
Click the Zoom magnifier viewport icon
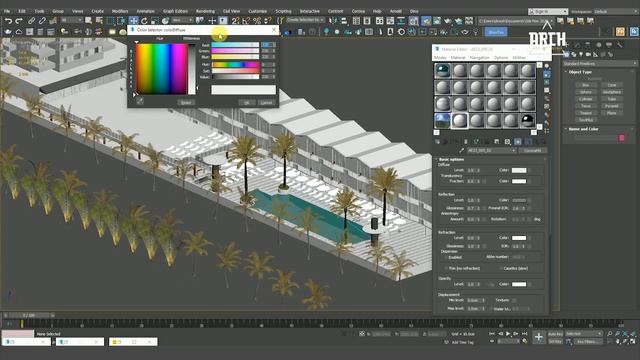click(609, 334)
